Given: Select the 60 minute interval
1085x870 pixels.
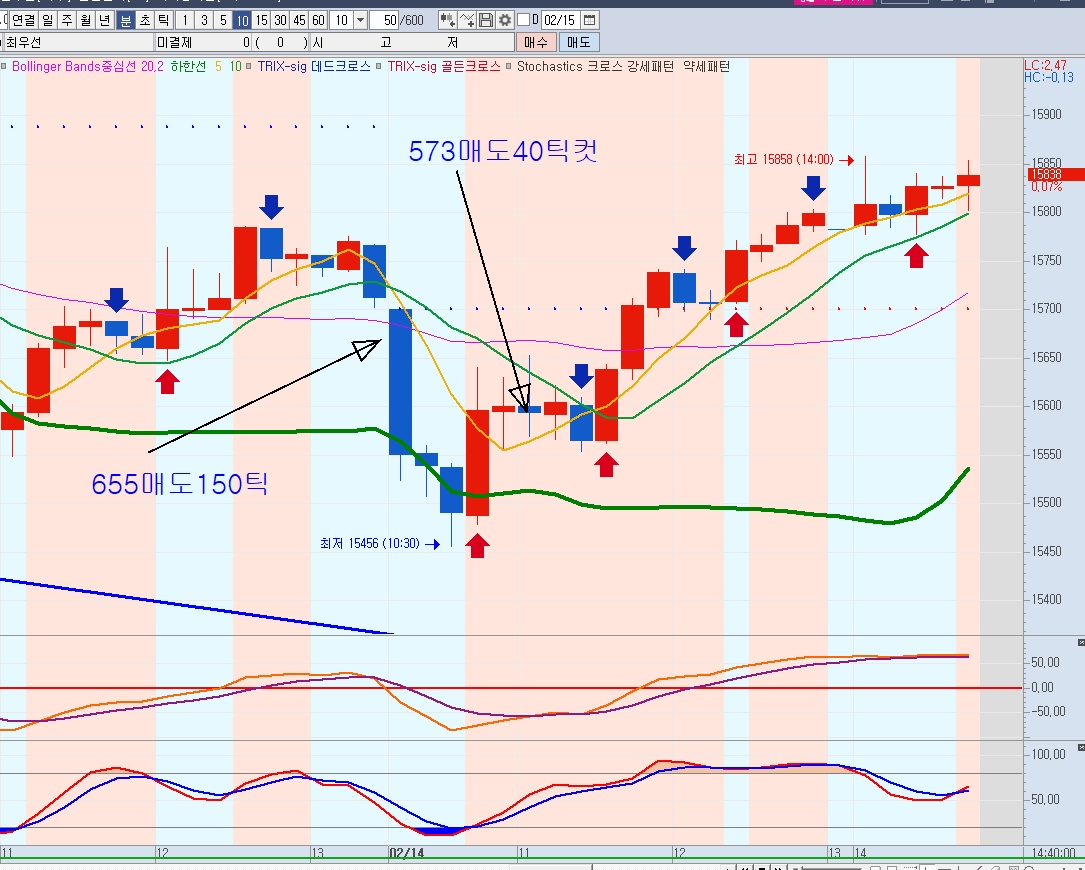Looking at the screenshot, I should click(318, 20).
